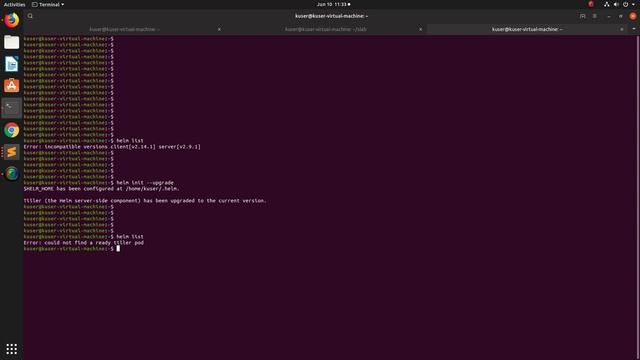Click the Terminal icon in dock
The image size is (640, 360).
[x=11, y=108]
